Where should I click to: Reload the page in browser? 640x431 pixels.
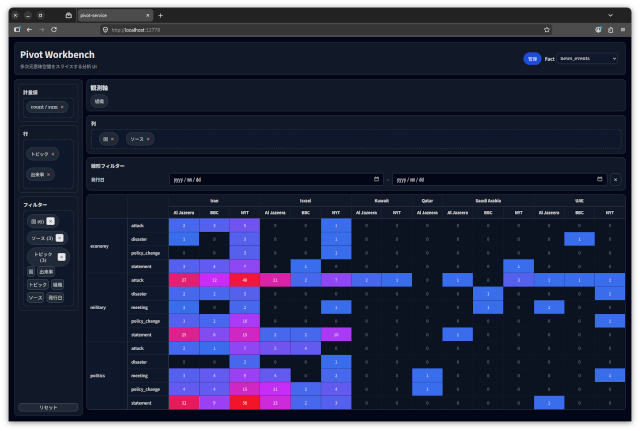click(x=54, y=29)
